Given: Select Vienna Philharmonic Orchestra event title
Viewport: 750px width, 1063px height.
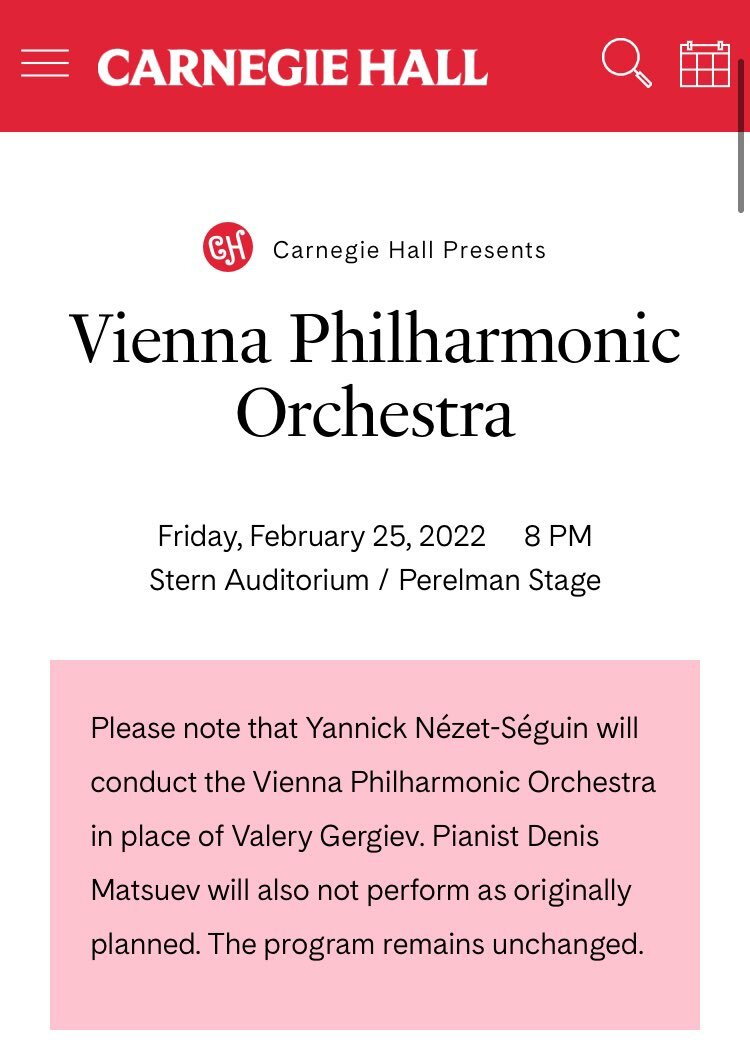Looking at the screenshot, I should click(375, 375).
